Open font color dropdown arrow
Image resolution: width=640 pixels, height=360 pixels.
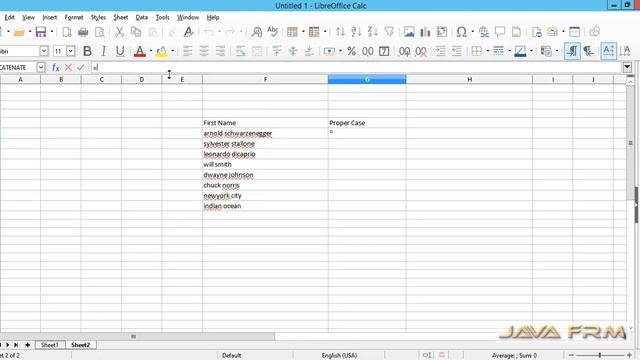(151, 51)
